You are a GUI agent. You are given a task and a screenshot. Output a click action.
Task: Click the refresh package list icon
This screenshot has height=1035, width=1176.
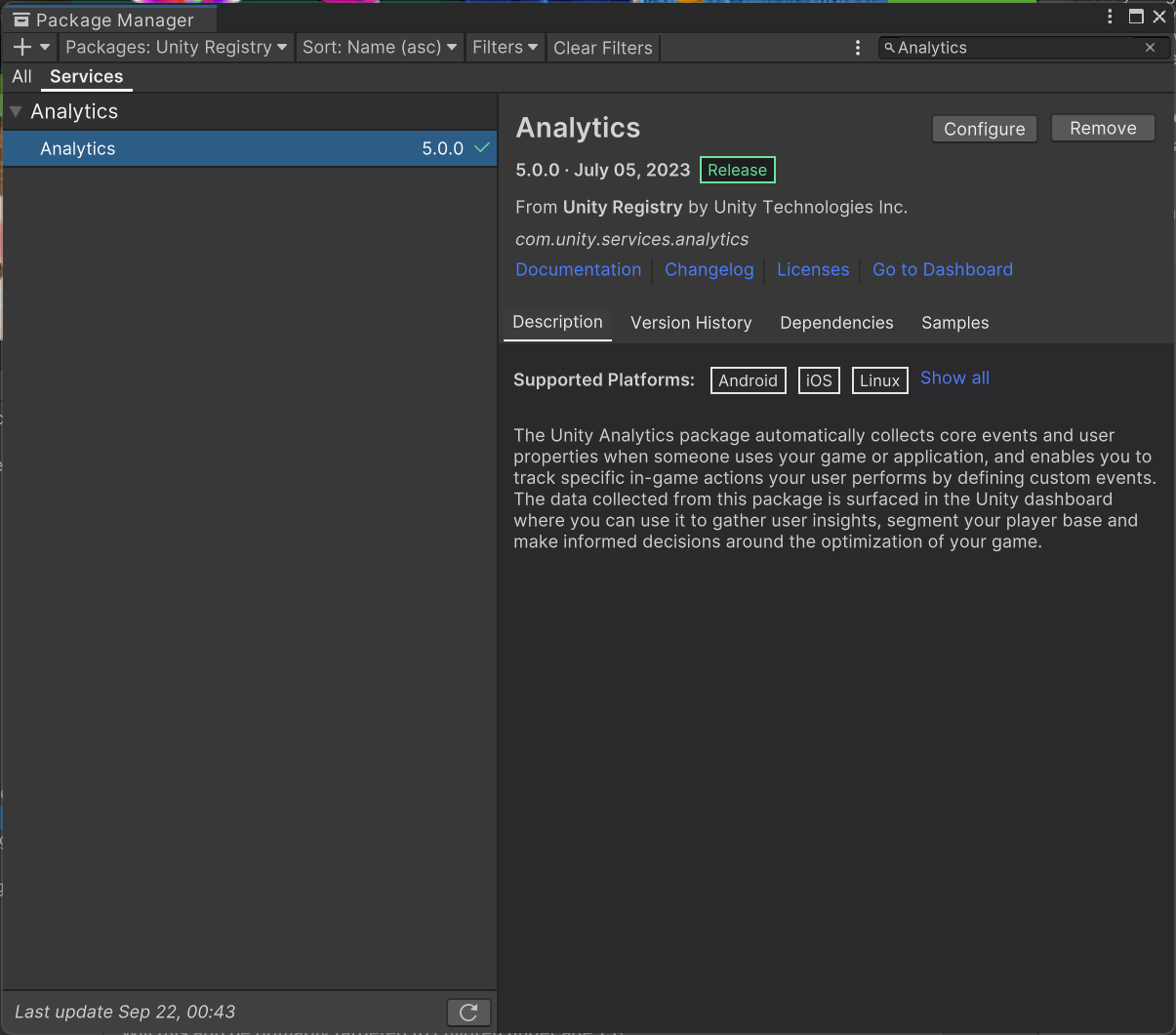pyautogui.click(x=468, y=1013)
